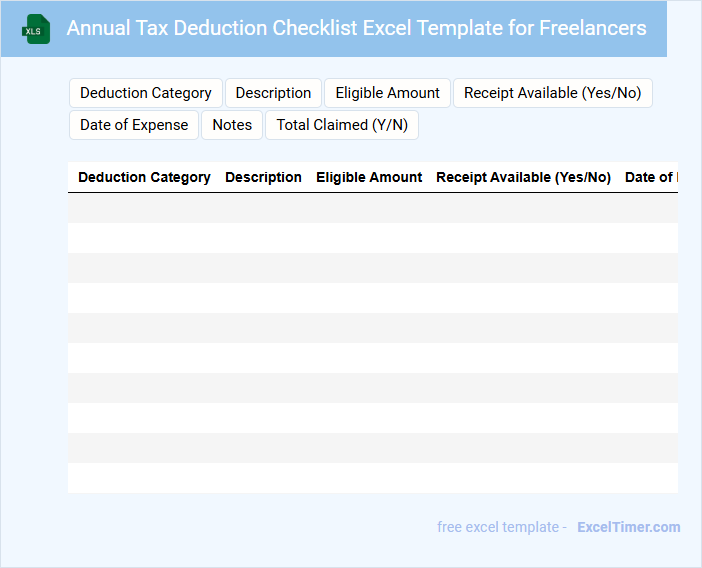
Task: Click the first empty row under Deduction Category
Action: click(x=144, y=208)
